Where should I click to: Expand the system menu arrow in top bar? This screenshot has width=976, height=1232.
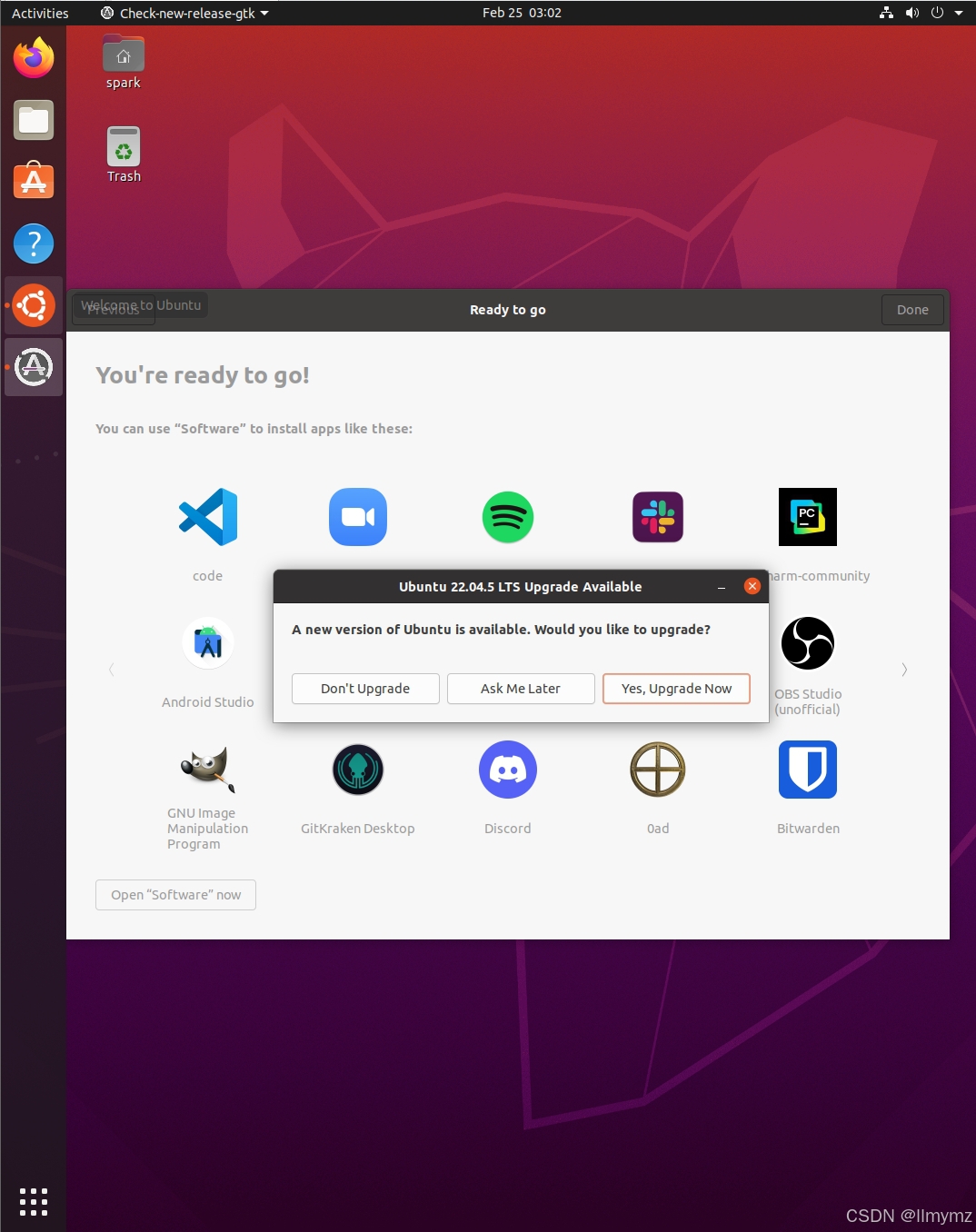959,14
